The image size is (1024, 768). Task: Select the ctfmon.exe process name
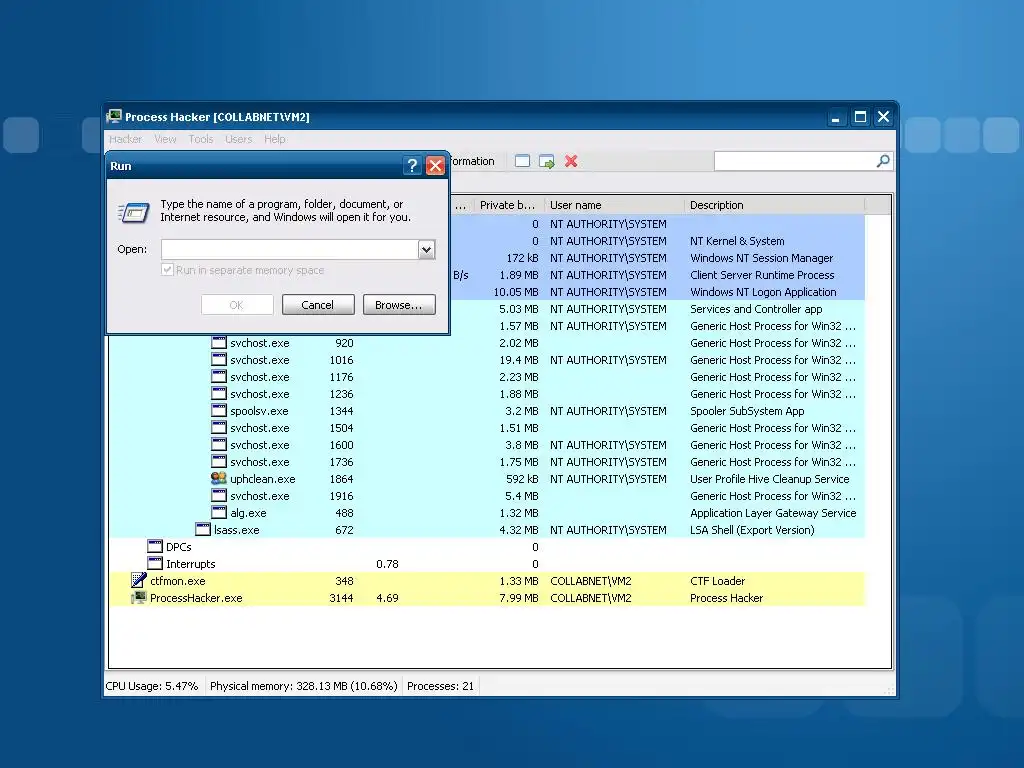coord(178,581)
